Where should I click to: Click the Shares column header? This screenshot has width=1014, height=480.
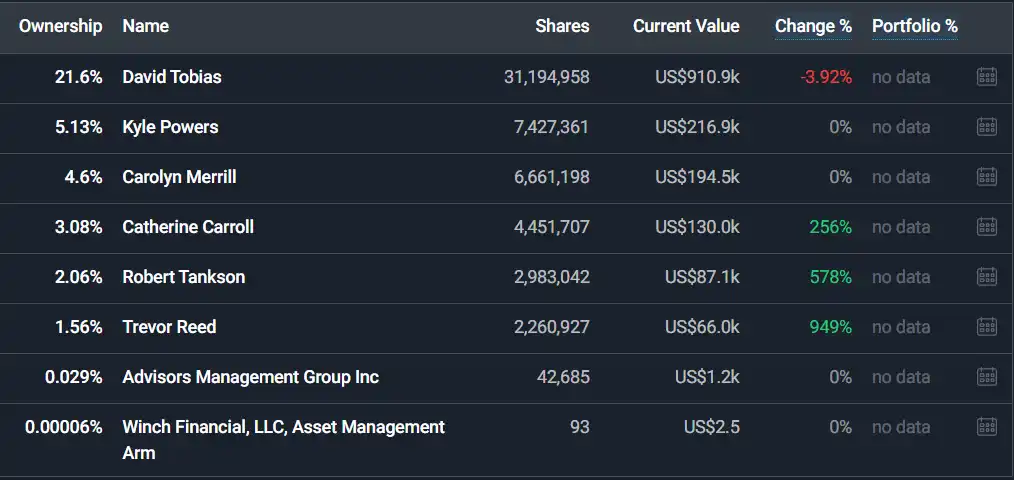pos(562,26)
